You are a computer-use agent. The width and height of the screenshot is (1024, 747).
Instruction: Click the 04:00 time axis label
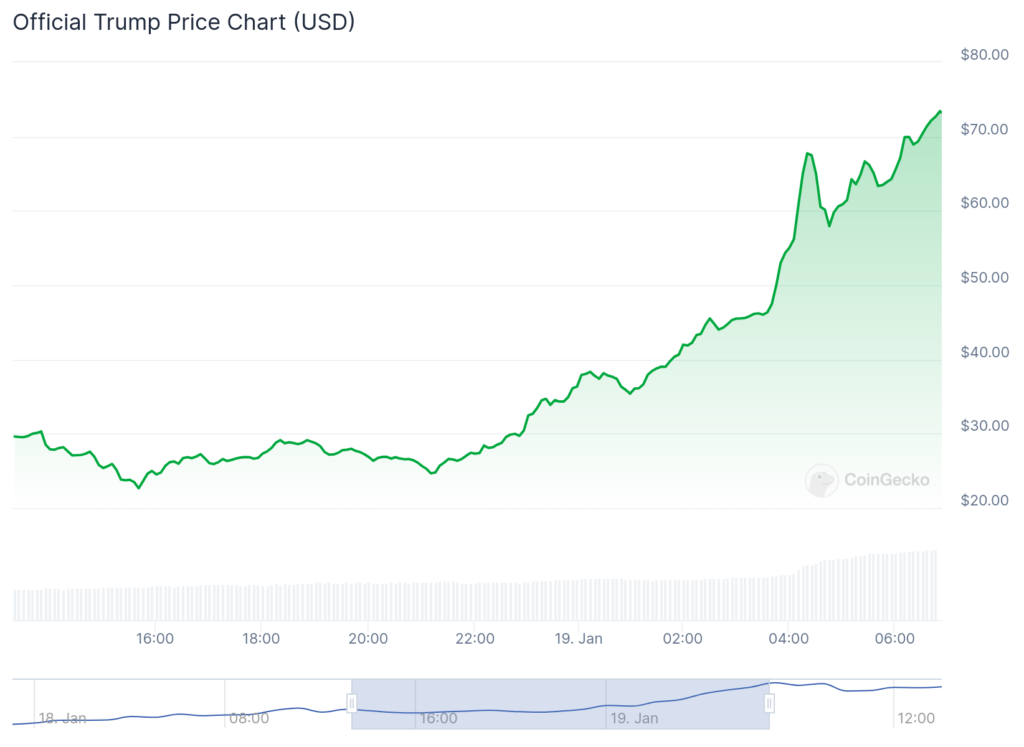pos(789,638)
